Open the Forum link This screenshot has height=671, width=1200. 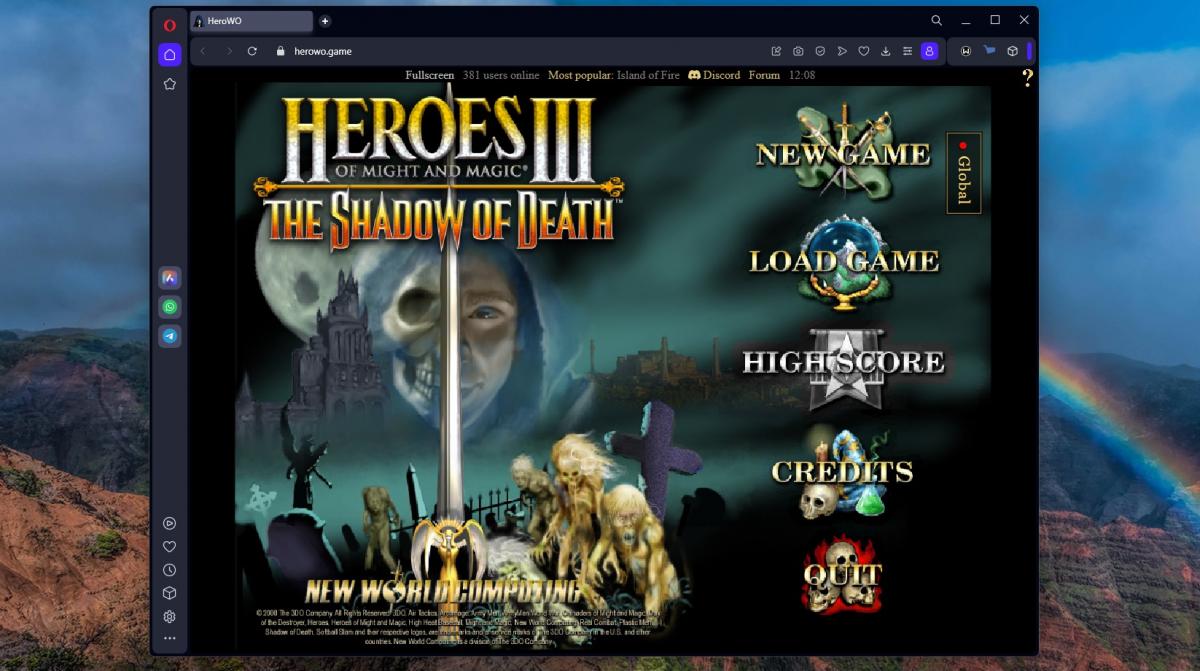[764, 75]
